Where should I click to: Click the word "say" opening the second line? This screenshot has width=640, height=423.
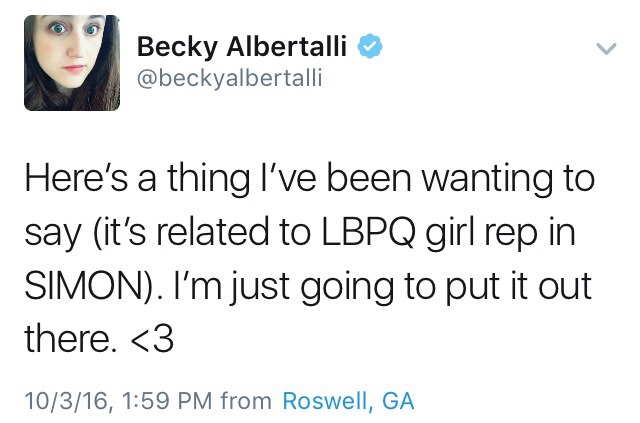49,237
